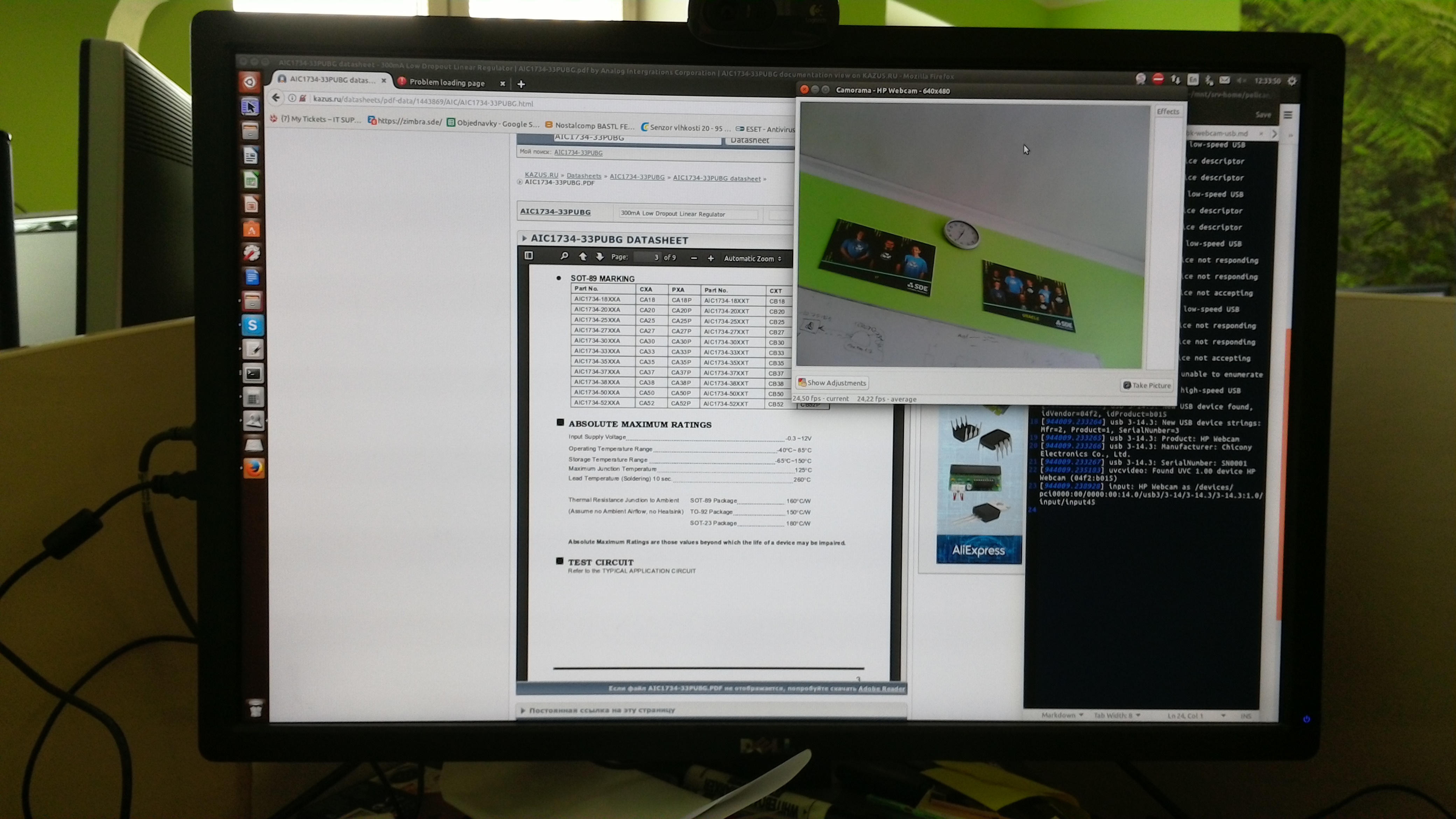Image resolution: width=1456 pixels, height=819 pixels.
Task: Zoom in on the PDF viewer
Action: (x=710, y=258)
